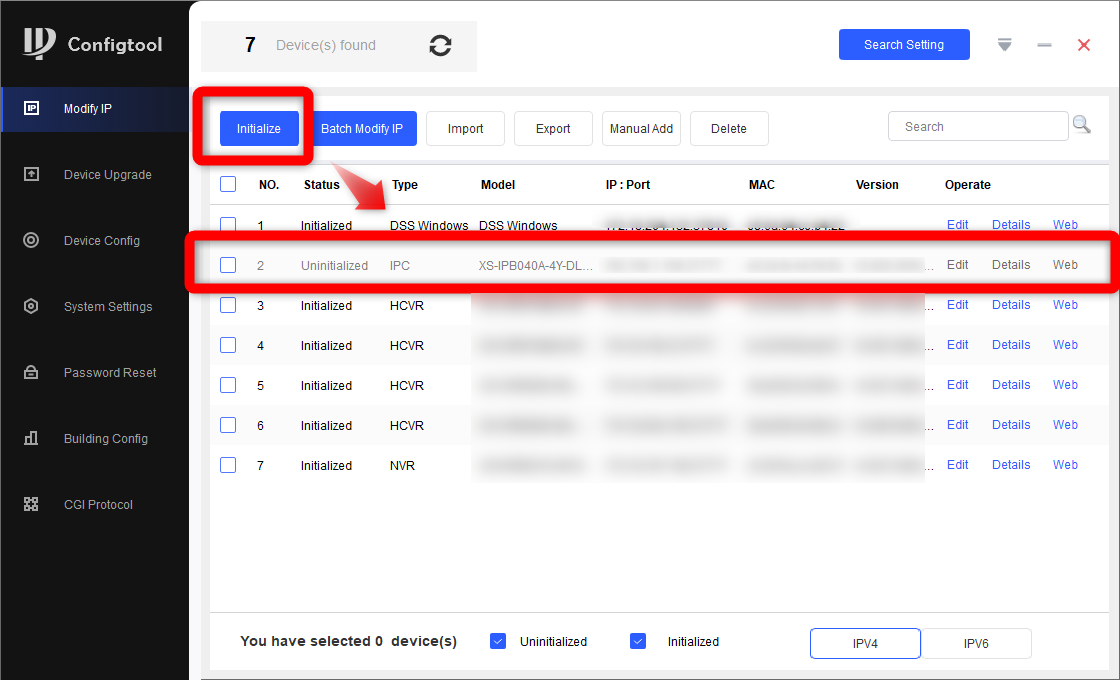Image resolution: width=1120 pixels, height=680 pixels.
Task: Uncheck the Initialized filter checkbox
Action: point(638,641)
